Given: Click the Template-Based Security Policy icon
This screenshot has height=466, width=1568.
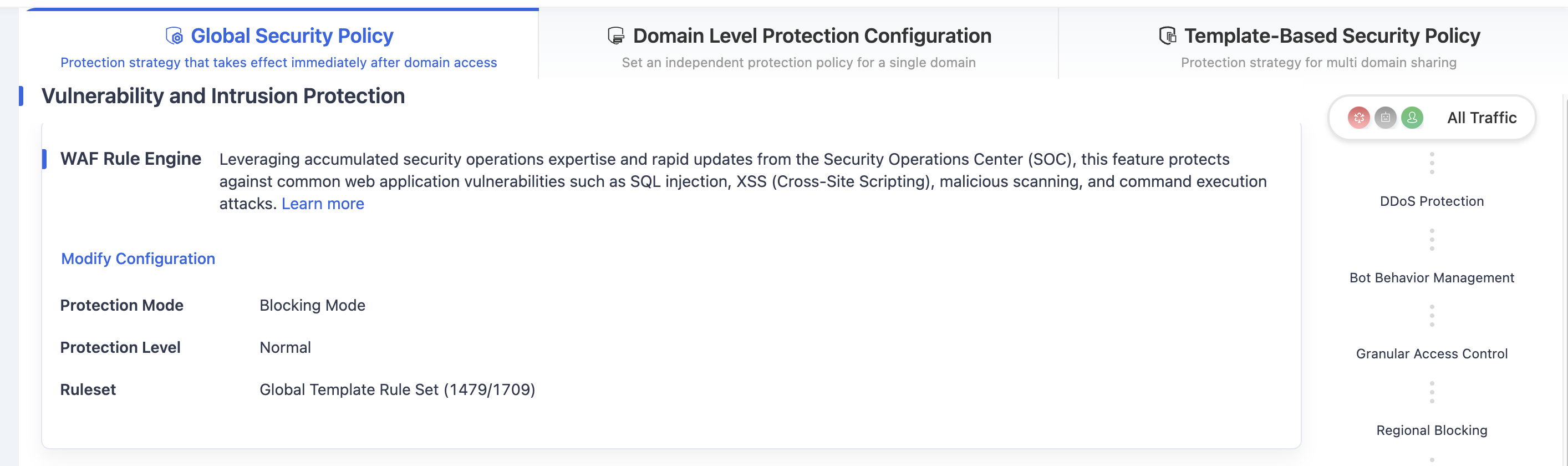Looking at the screenshot, I should [x=1167, y=36].
